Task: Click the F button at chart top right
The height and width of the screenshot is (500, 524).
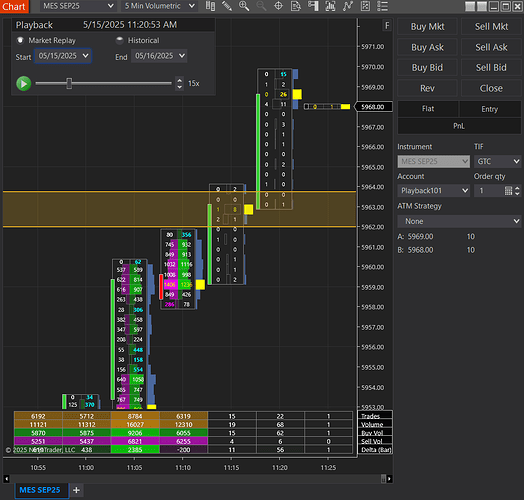Action: [x=387, y=25]
